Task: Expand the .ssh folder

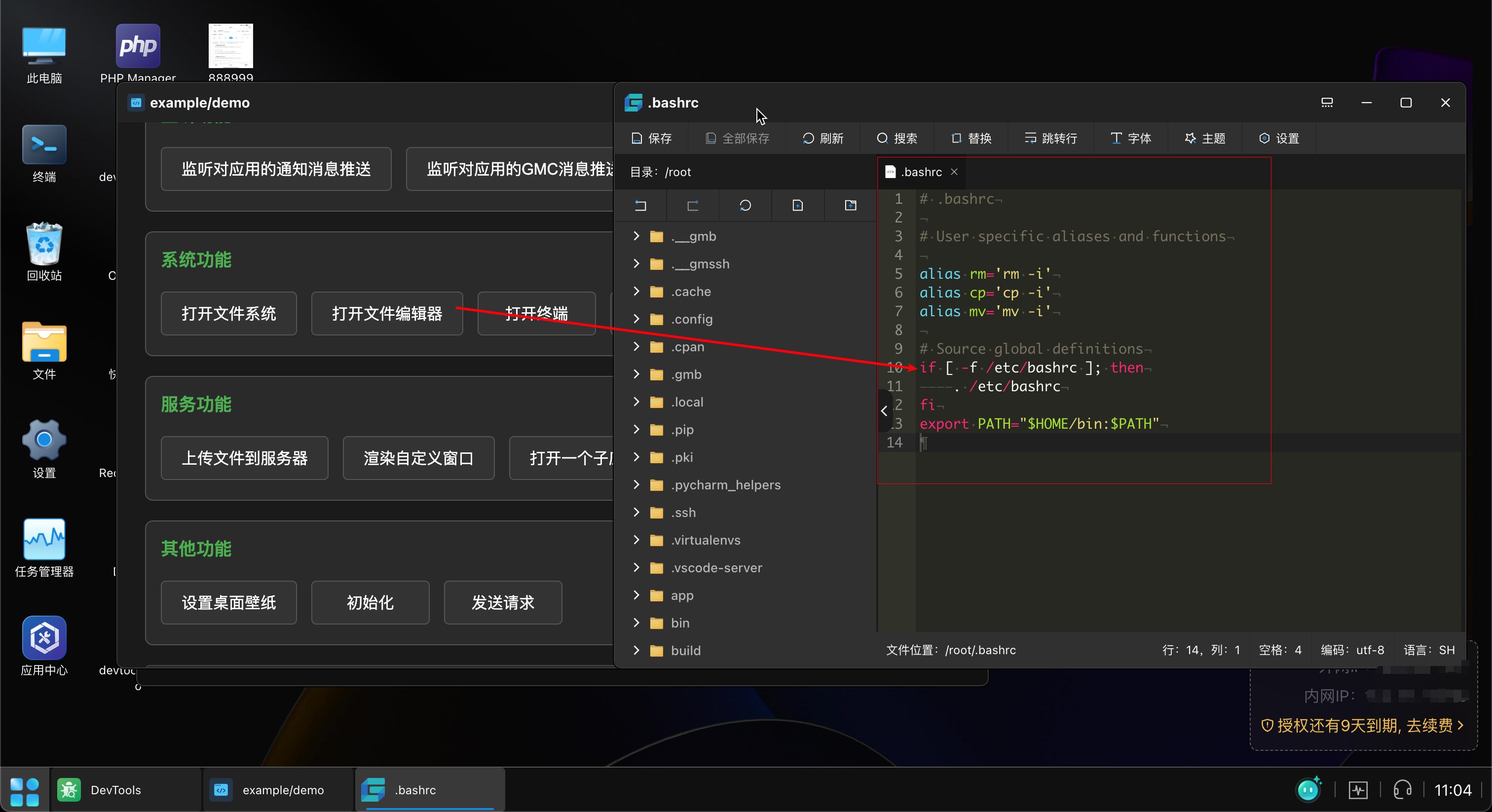Action: tap(636, 512)
